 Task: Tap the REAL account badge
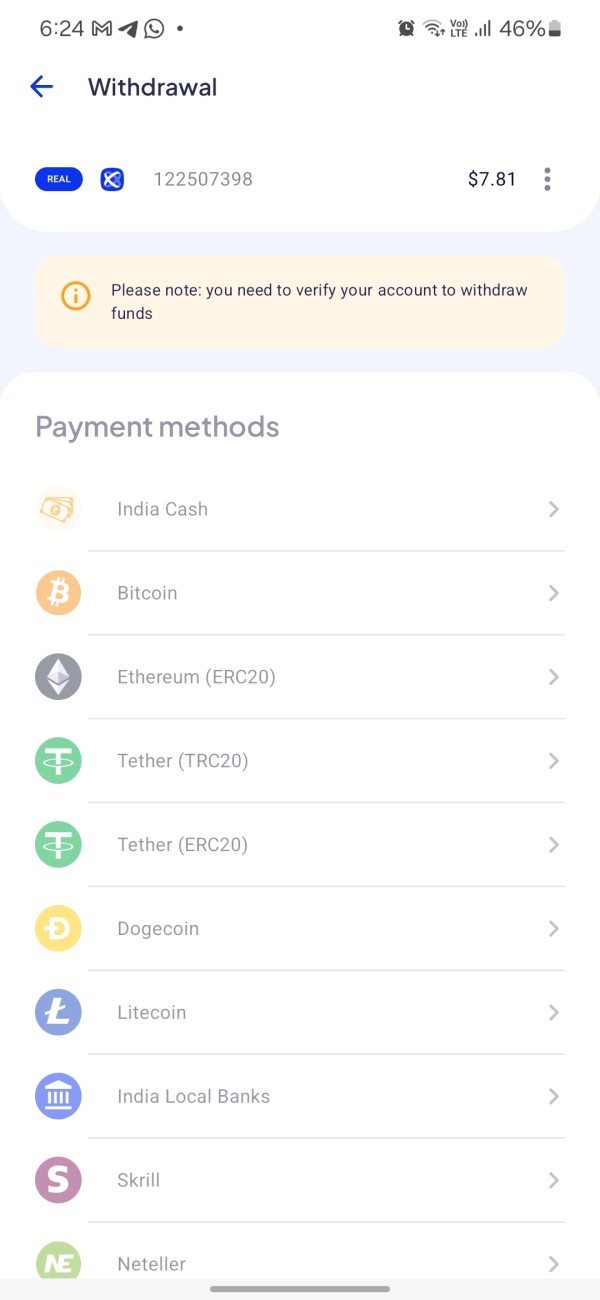click(x=59, y=179)
